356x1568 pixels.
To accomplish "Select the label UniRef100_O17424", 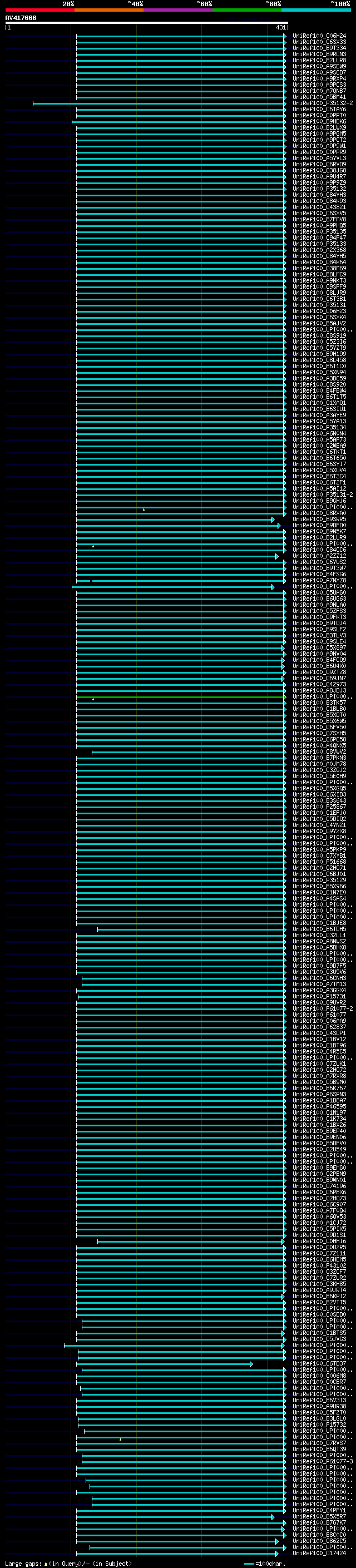I will [x=319, y=1554].
